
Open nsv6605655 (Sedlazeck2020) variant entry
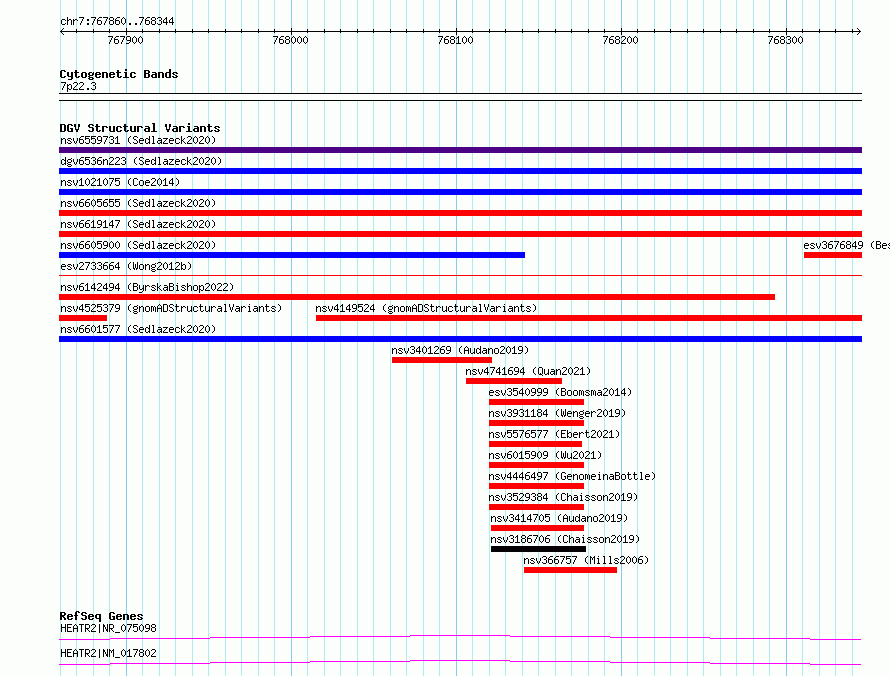[x=138, y=203]
